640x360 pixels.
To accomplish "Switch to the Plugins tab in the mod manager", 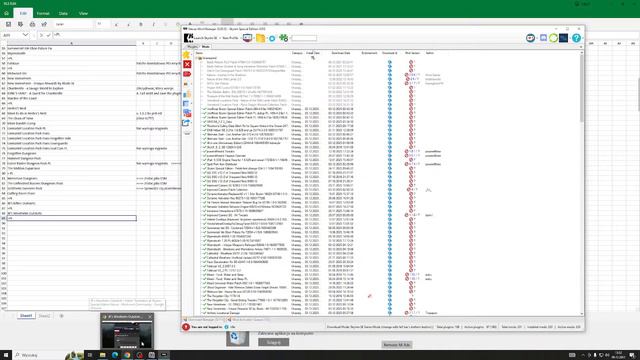I will click(x=193, y=47).
